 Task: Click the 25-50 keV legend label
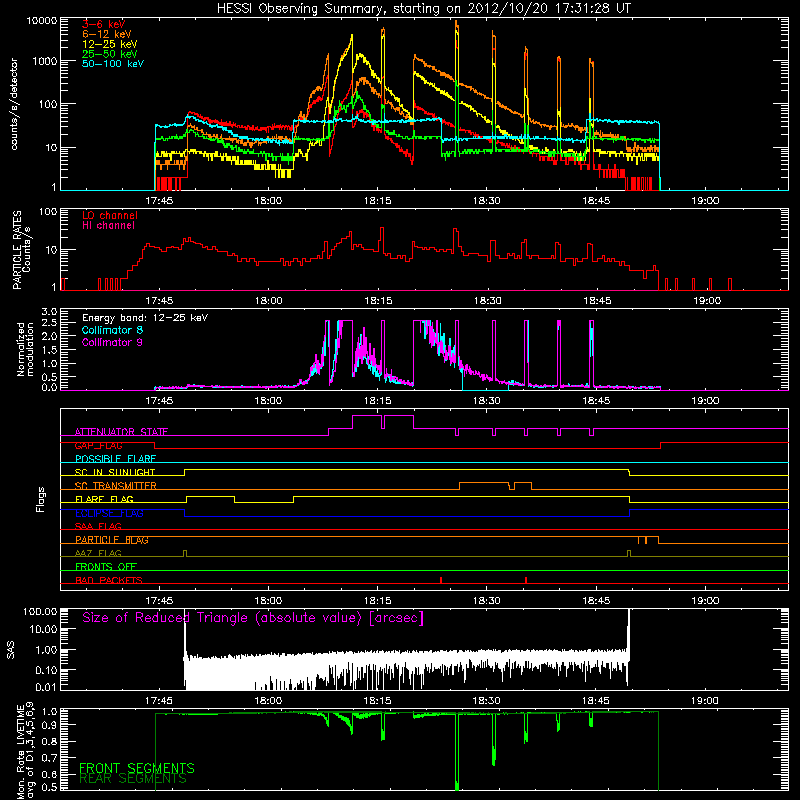coord(109,54)
